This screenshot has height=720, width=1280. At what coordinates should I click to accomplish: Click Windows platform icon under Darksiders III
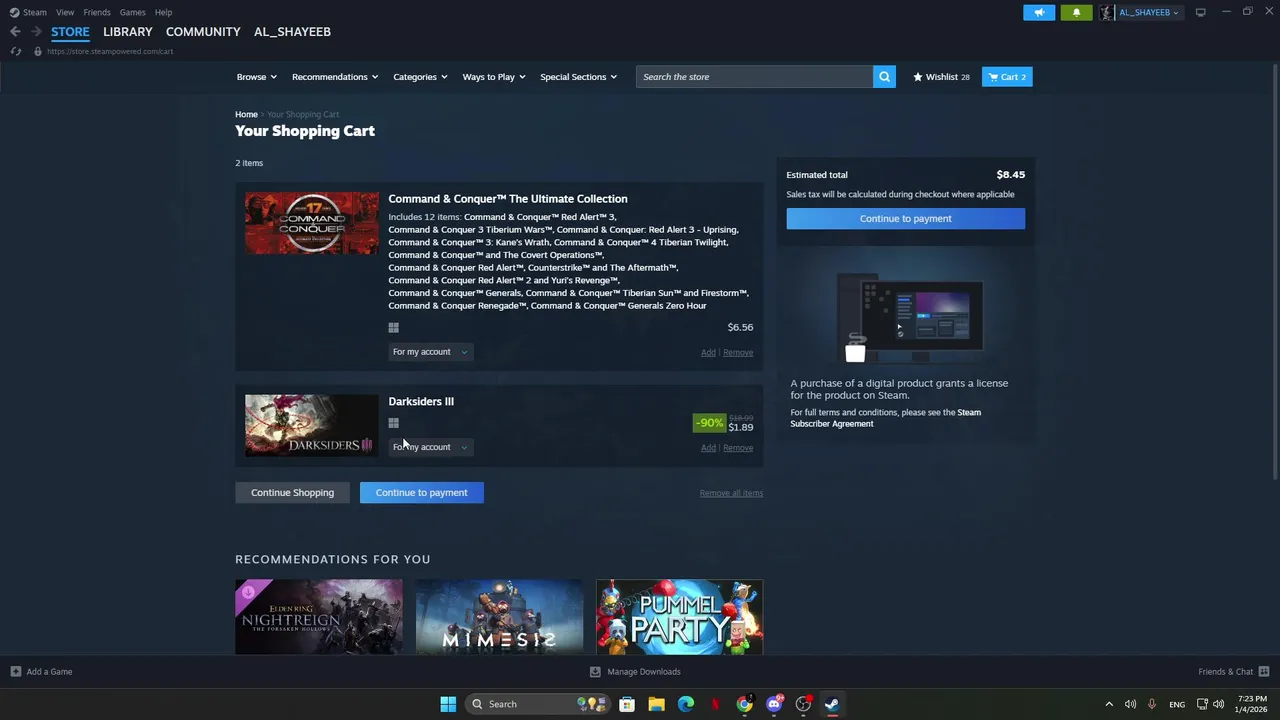[x=393, y=423]
